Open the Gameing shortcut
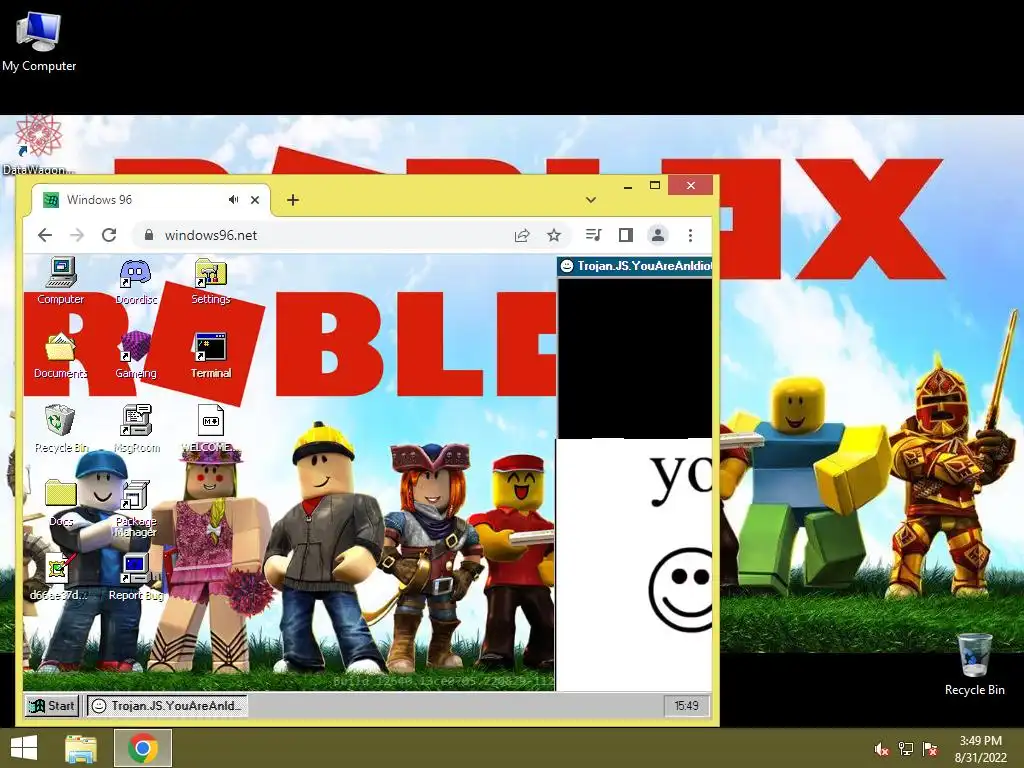 point(135,355)
